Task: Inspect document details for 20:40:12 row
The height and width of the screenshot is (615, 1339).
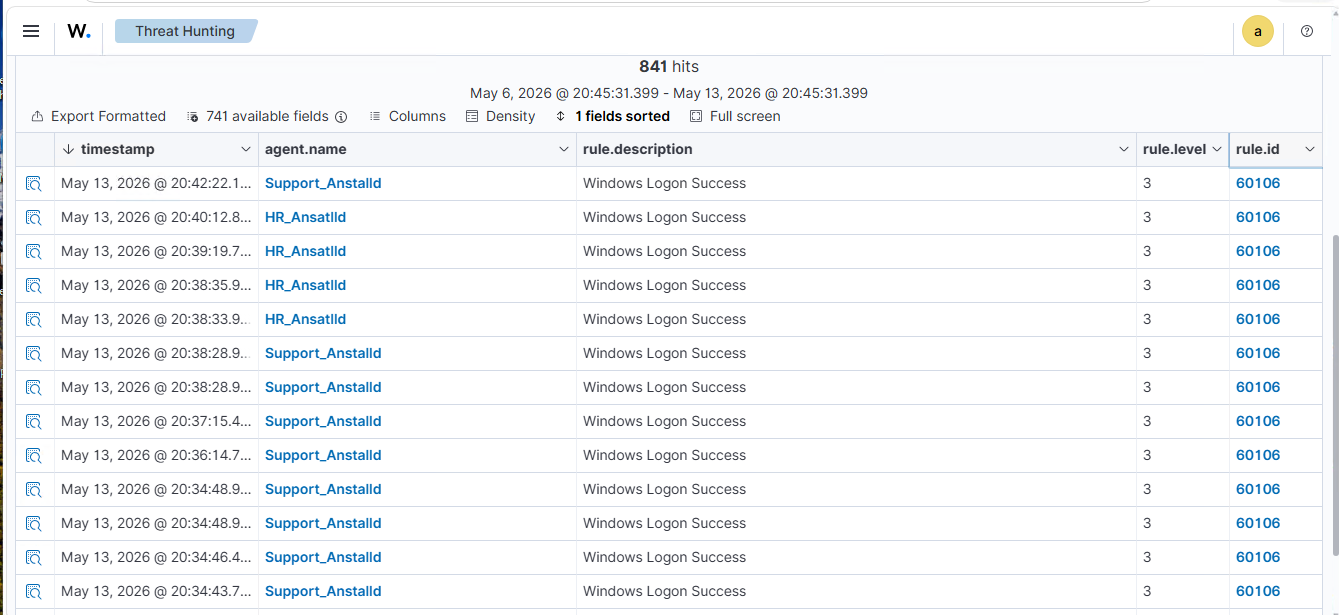Action: 34,218
